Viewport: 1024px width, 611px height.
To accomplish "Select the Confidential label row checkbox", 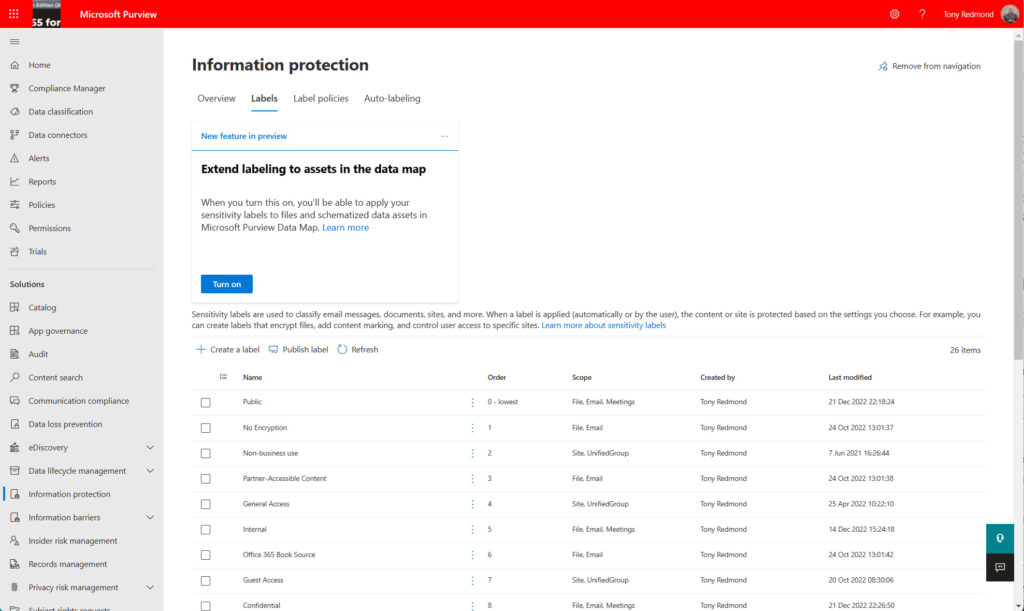I will pos(206,605).
